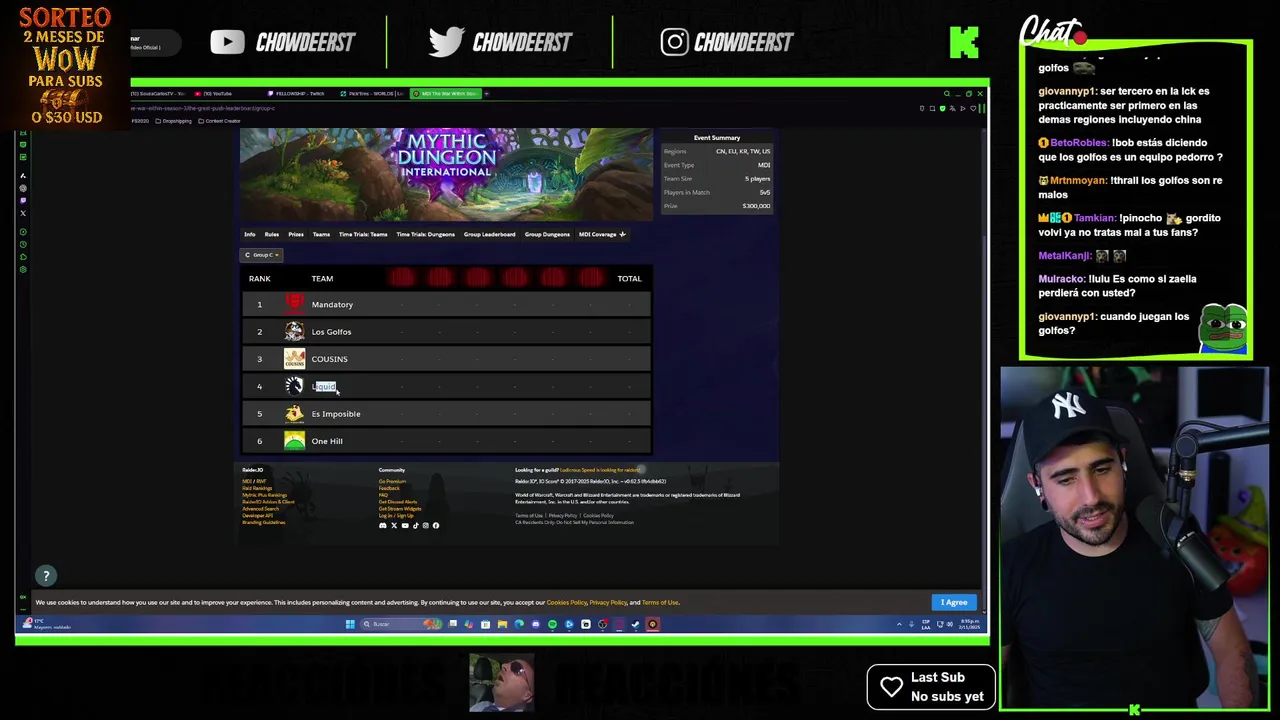Click the question mark help icon

click(45, 576)
